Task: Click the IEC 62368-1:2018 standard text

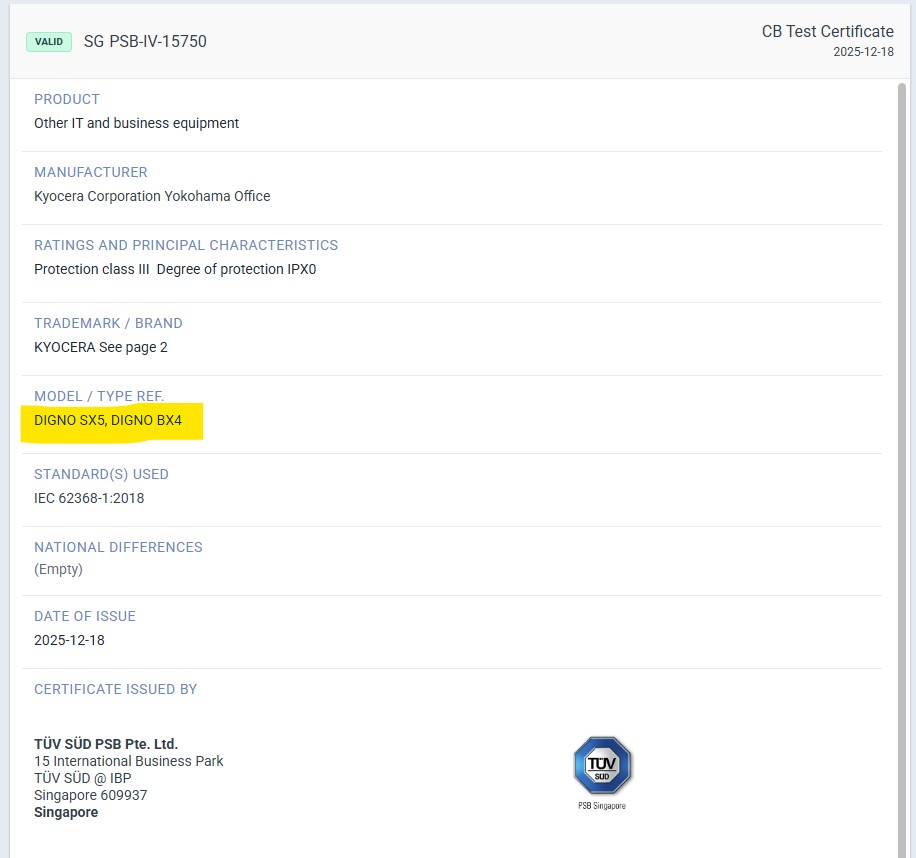Action: click(x=89, y=498)
